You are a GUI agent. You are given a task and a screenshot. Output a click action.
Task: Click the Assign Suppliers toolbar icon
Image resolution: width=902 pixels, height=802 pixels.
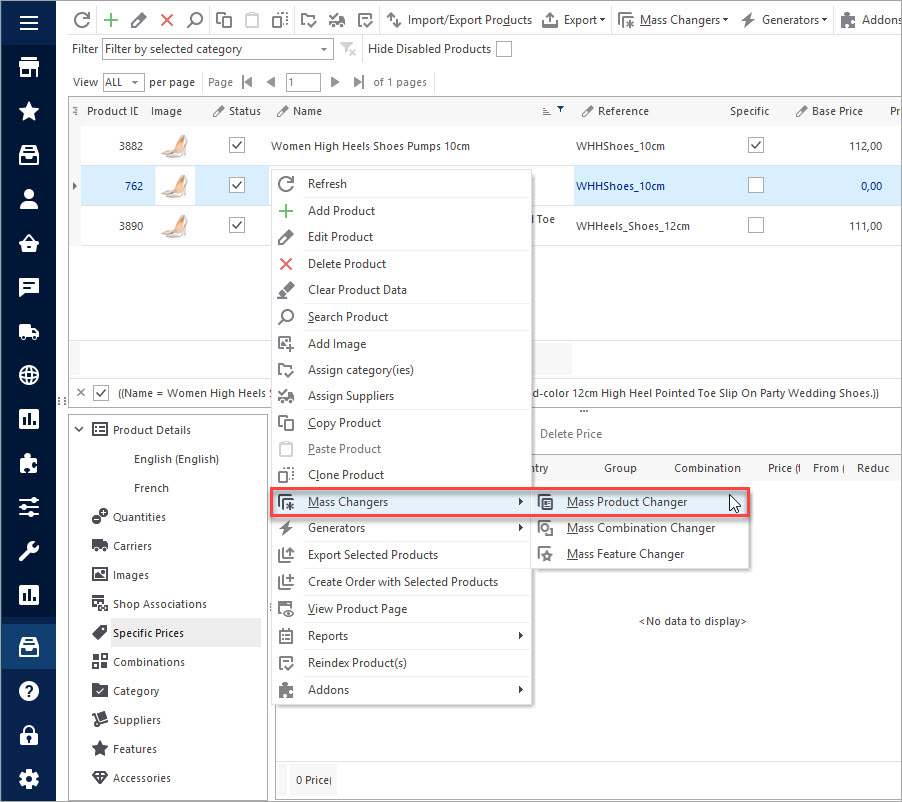(337, 20)
